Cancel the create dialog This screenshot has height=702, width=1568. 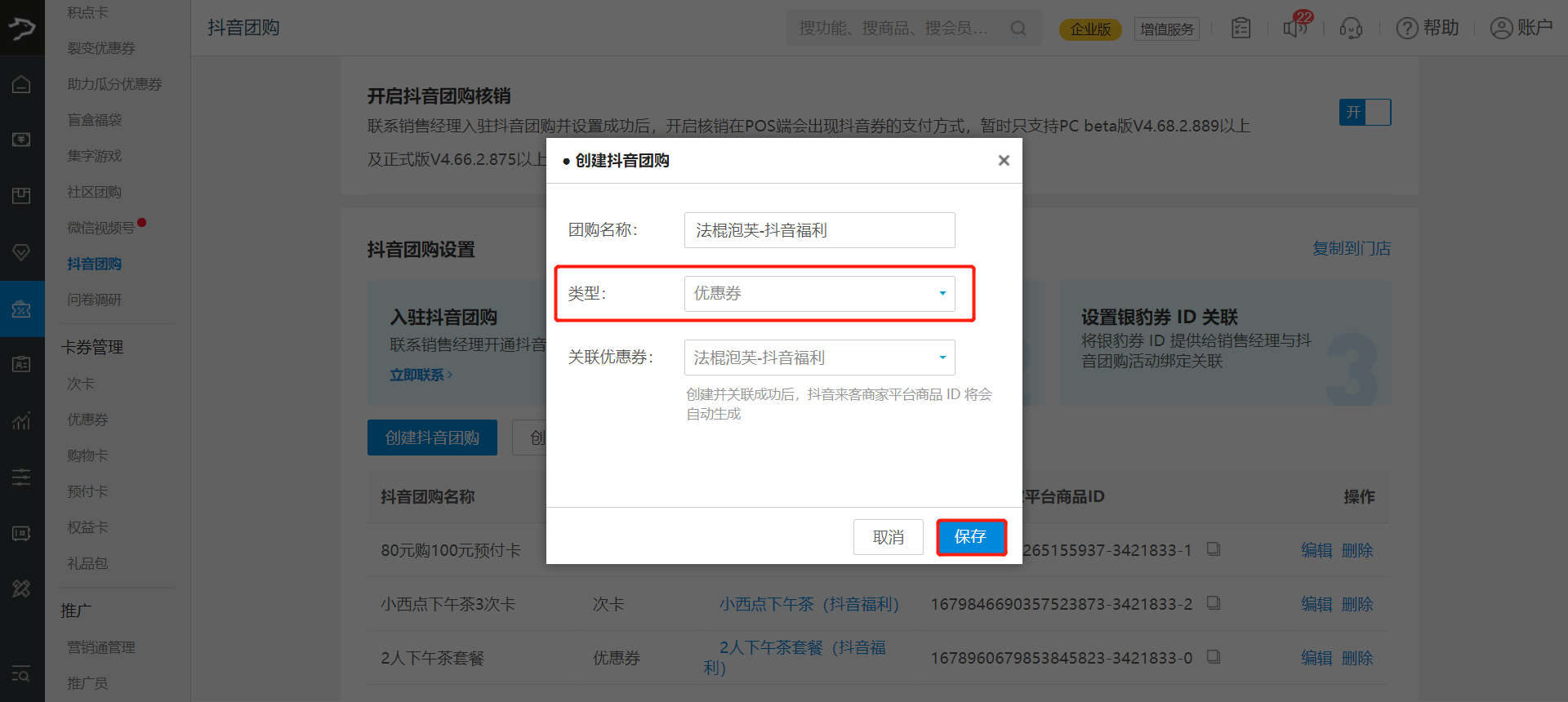[x=889, y=537]
